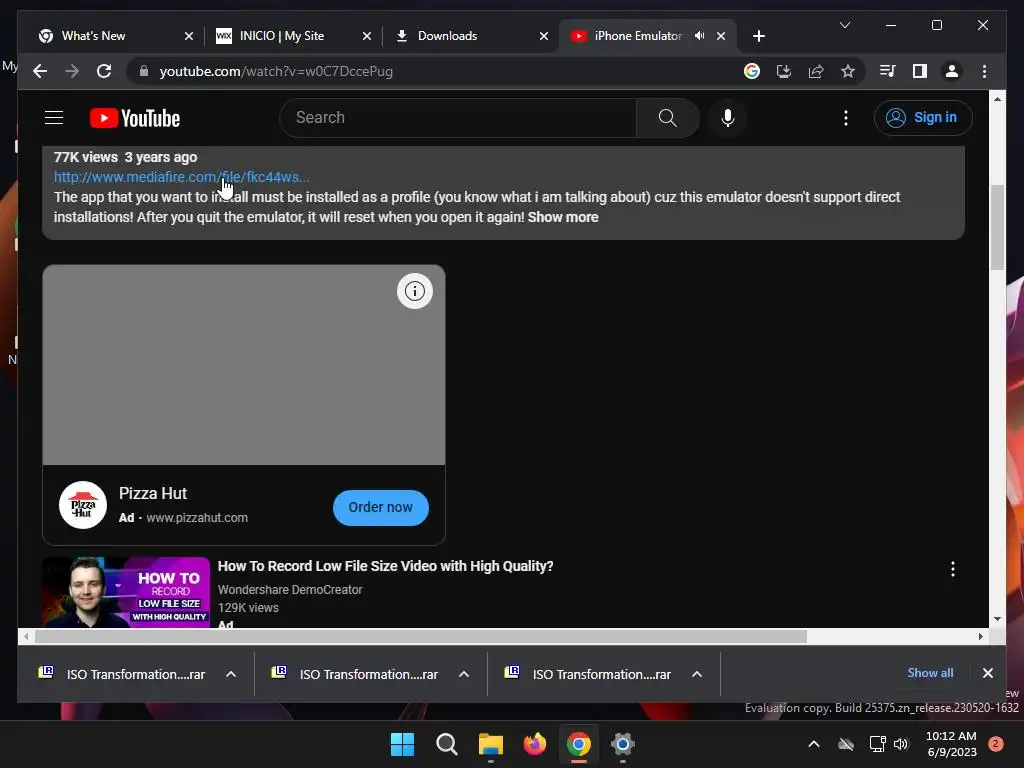Toggle Chrome side panel

[920, 71]
